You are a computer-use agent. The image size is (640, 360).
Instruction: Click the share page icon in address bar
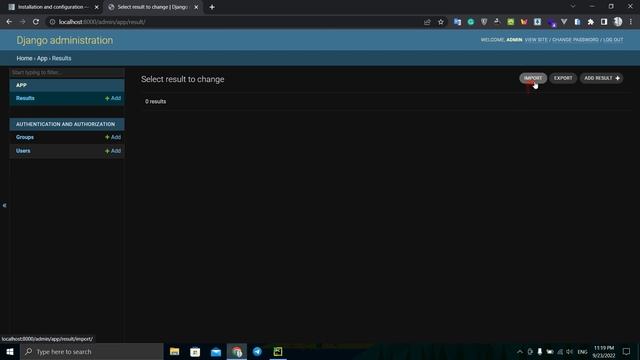[x=427, y=22]
